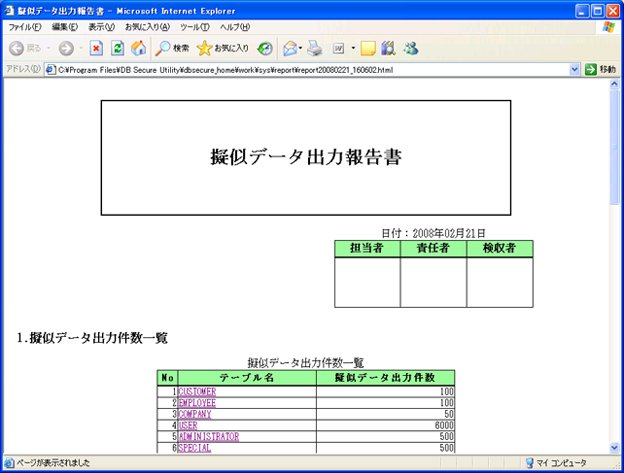
Task: Click the 擬似データ出力件数 column header
Action: point(385,378)
